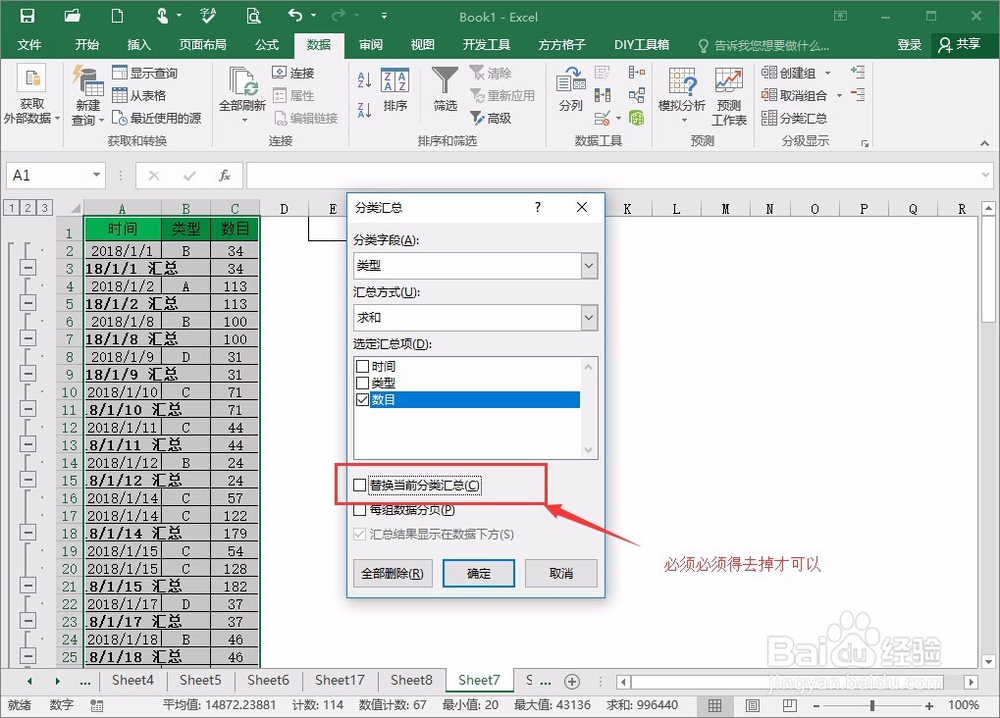1000x718 pixels.
Task: Click 取消 in the subtotal dialog
Action: pos(561,573)
